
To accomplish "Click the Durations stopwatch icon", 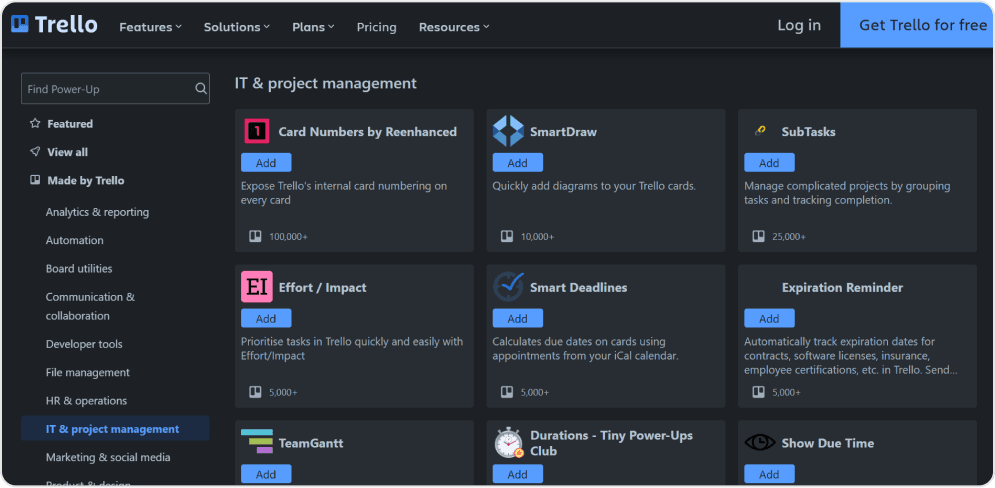I will point(508,443).
